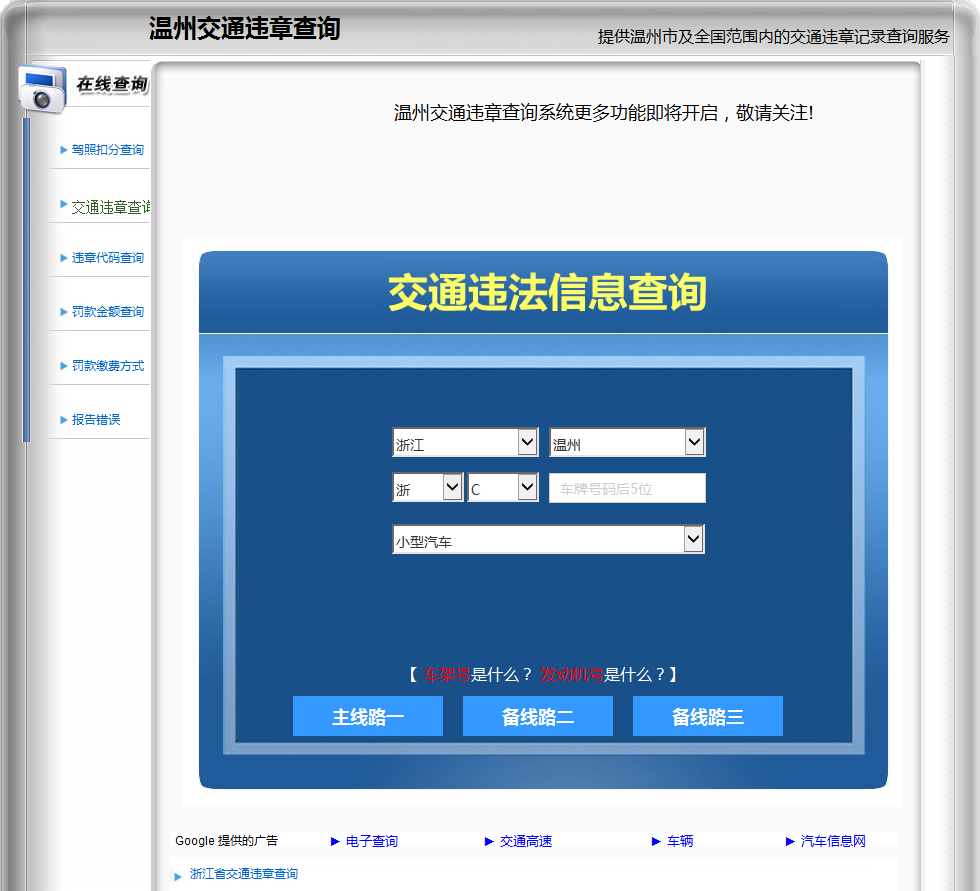Click the 交通违法信息查询 banner heading
The width and height of the screenshot is (980, 891).
point(547,292)
